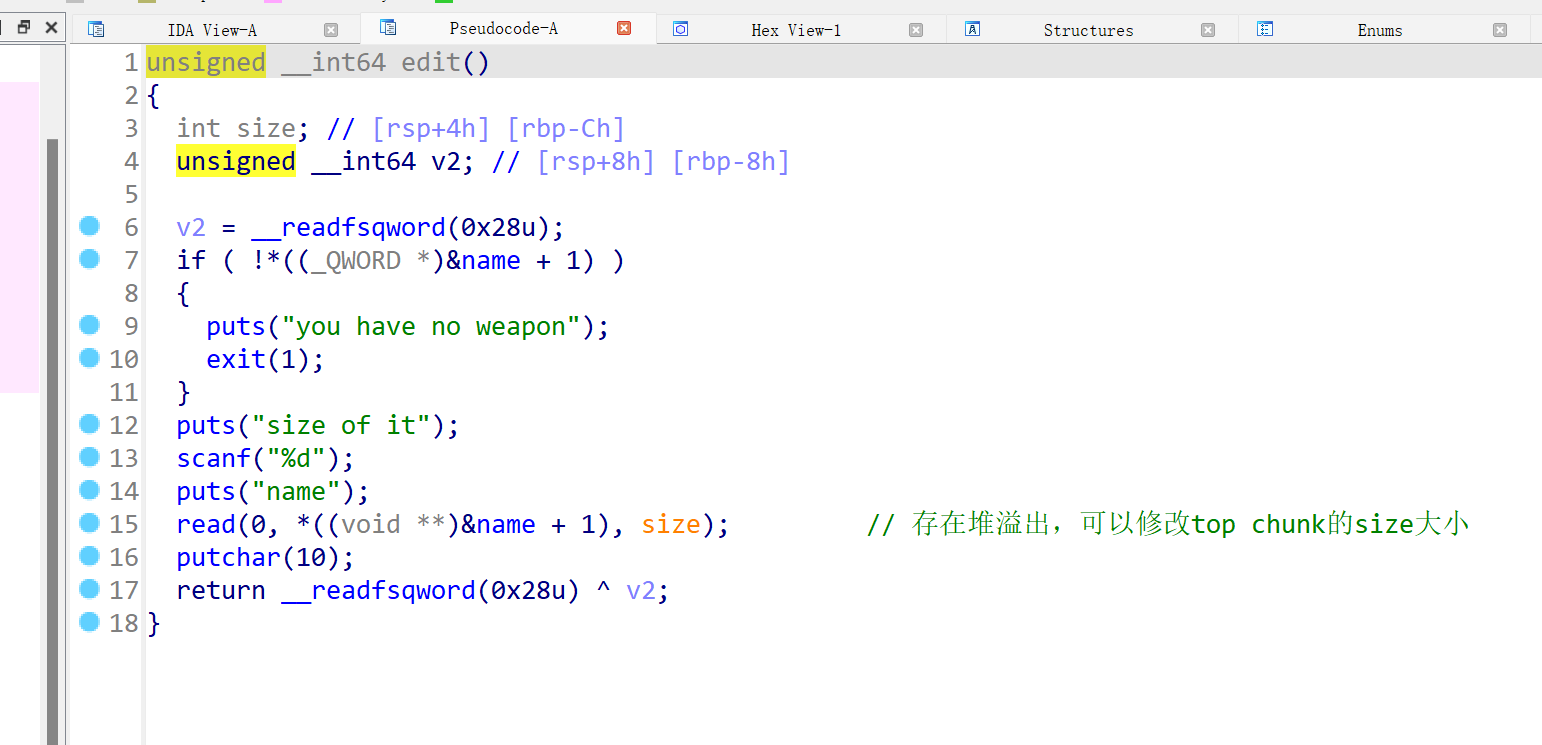Click the IDA View-A tab icon
1542x745 pixels.
tap(96, 29)
